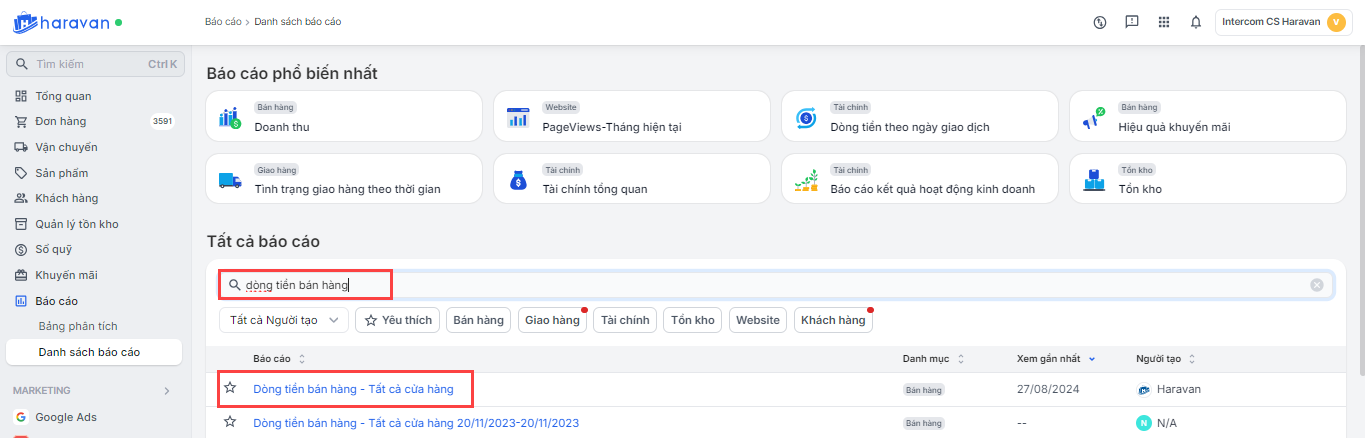Open the report dated 20/11/2023-20/11/2023

pyautogui.click(x=416, y=423)
